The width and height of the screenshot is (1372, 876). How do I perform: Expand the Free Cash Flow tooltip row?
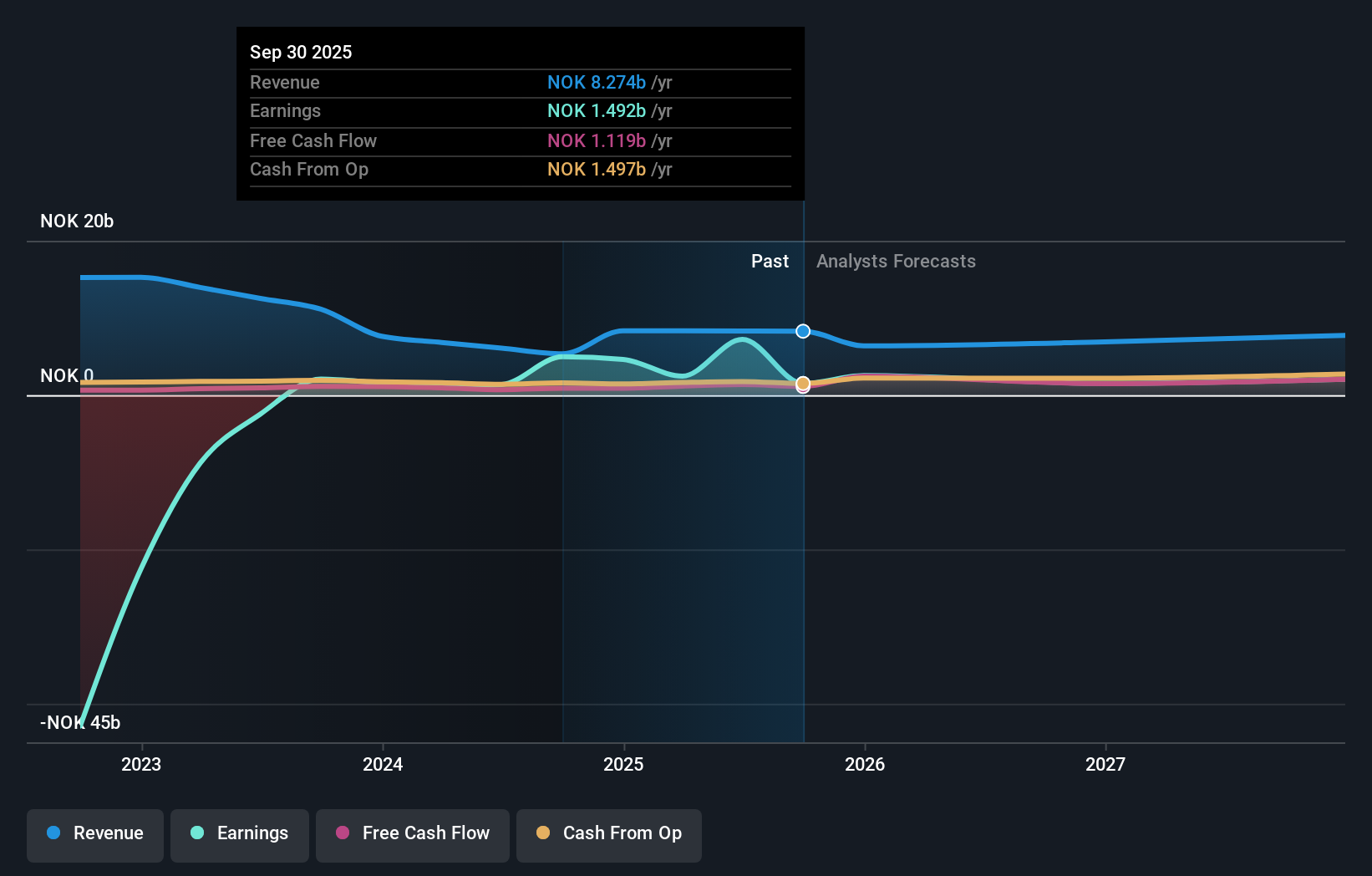click(520, 140)
